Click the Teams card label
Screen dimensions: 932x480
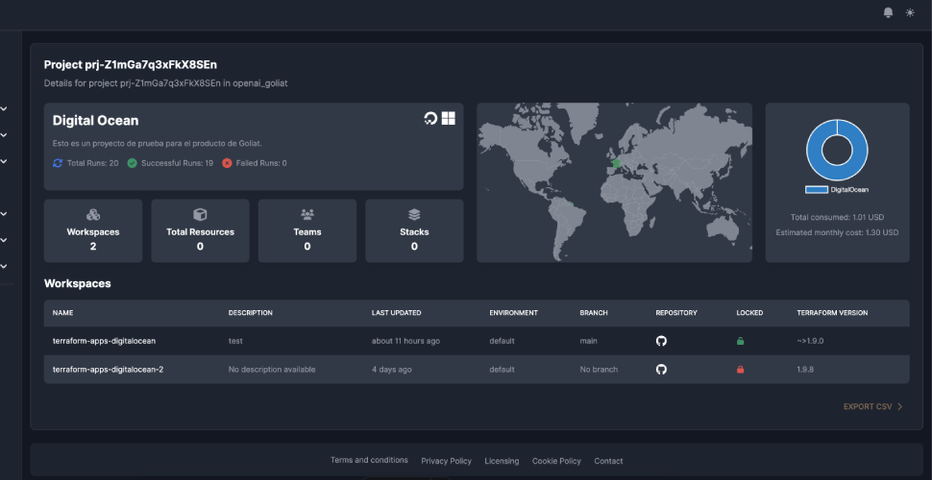coord(307,232)
